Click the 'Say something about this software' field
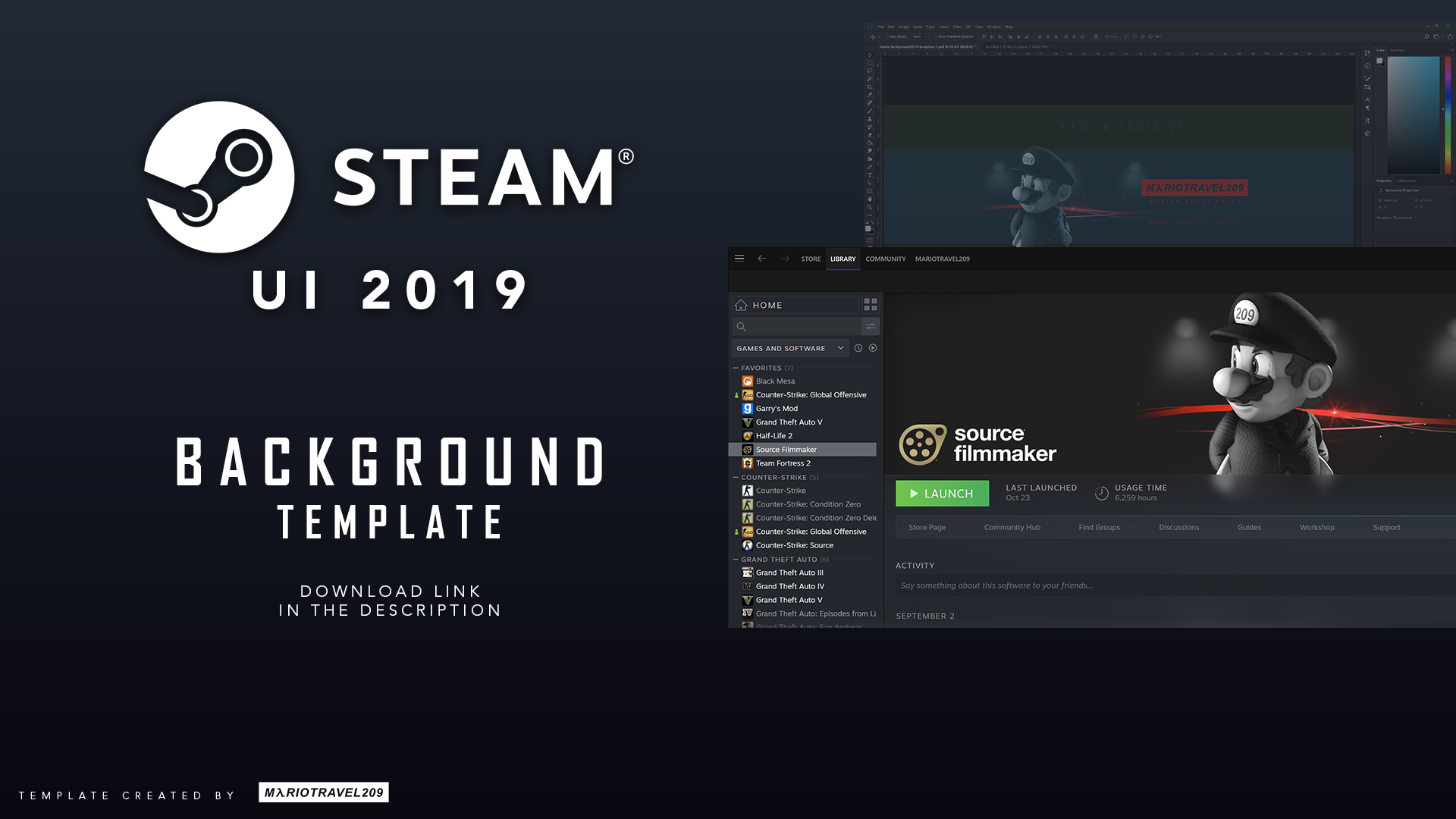Viewport: 1456px width, 819px height. (x=1175, y=585)
